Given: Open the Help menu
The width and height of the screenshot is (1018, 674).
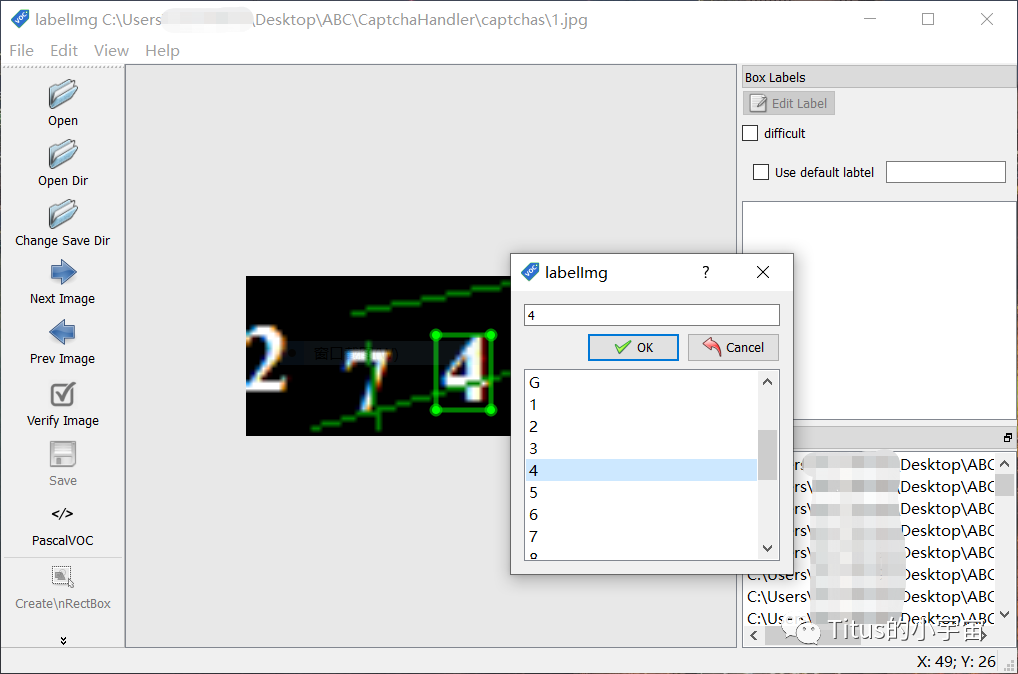Looking at the screenshot, I should point(162,51).
